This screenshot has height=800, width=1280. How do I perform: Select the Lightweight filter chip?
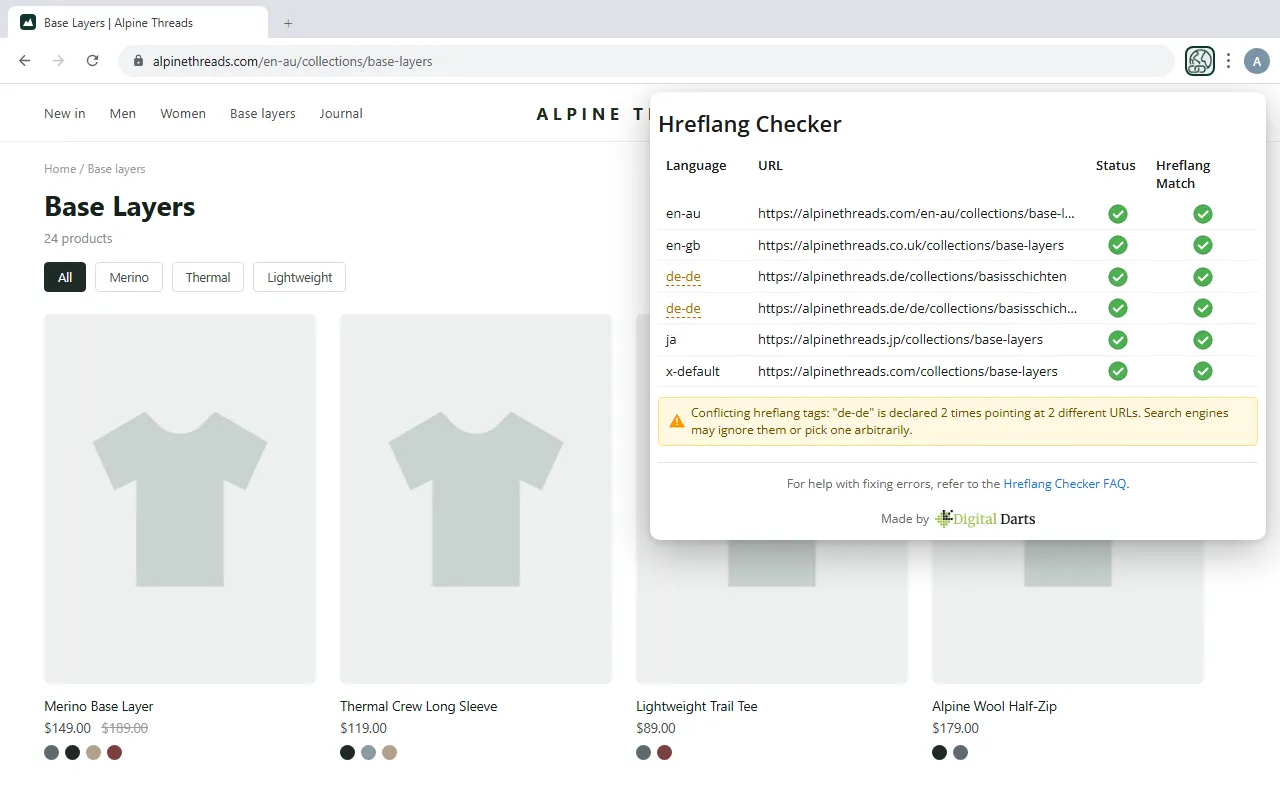[300, 277]
